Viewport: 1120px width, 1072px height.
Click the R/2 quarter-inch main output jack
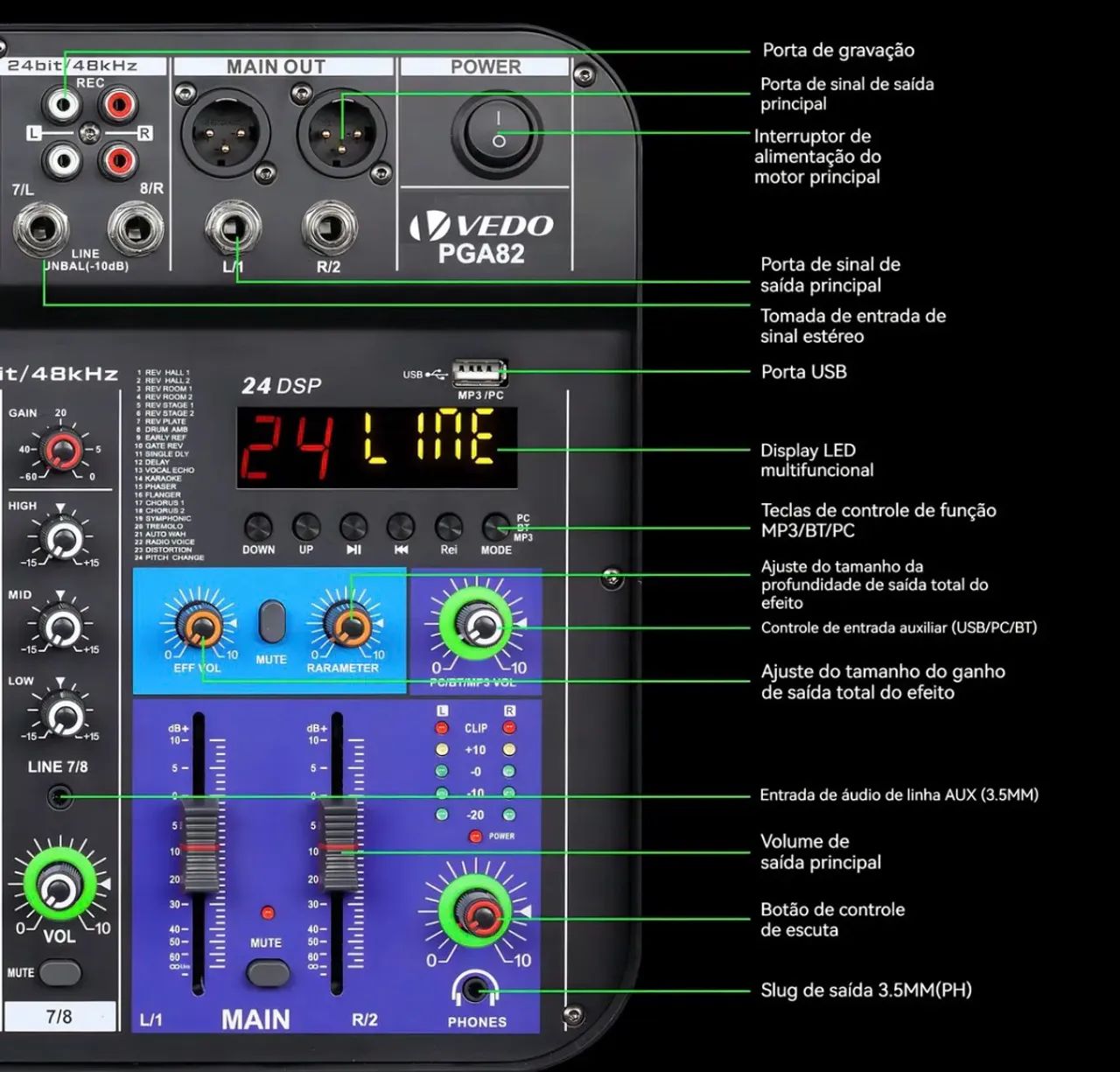pyautogui.click(x=330, y=228)
